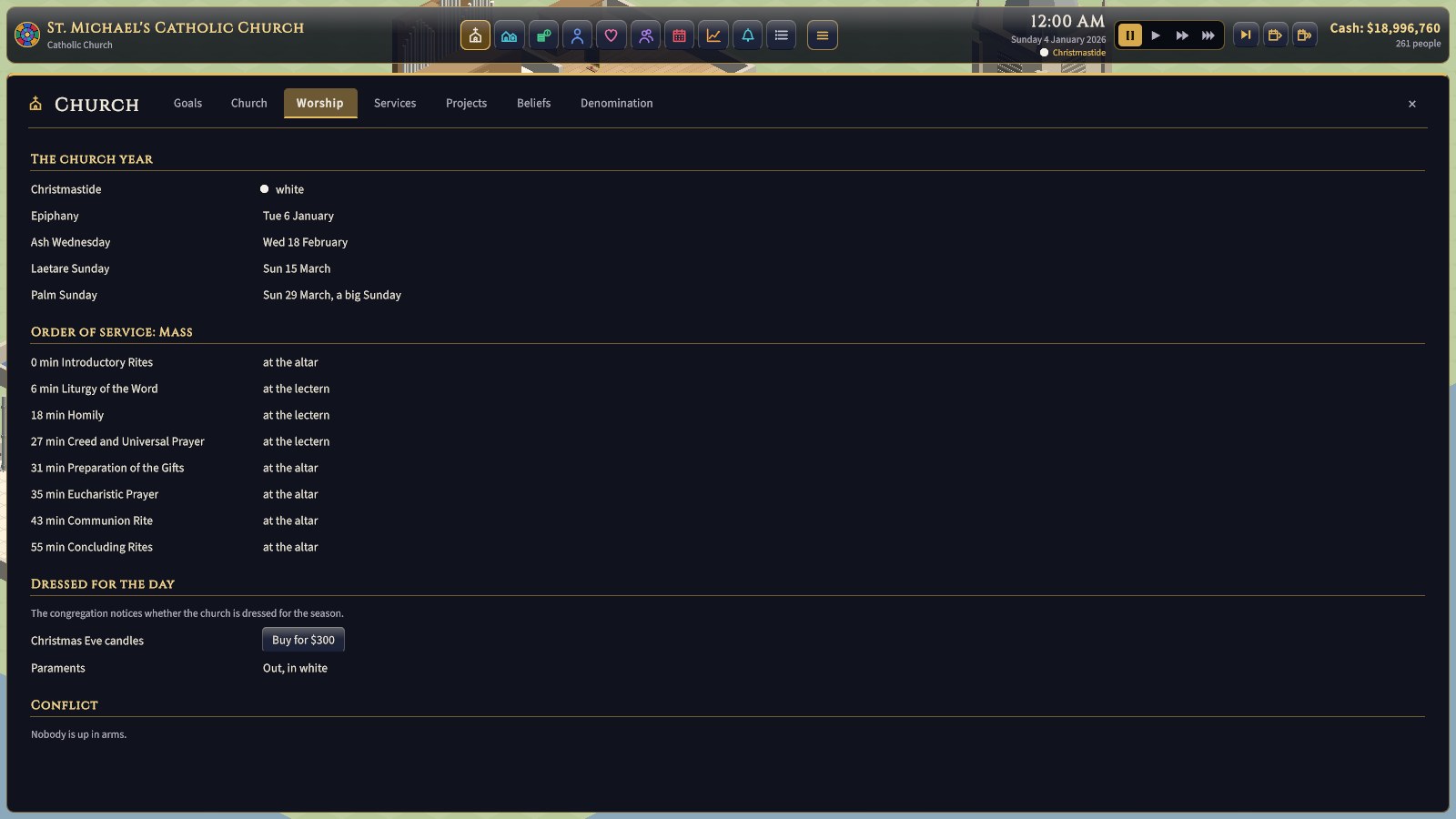Image resolution: width=1456 pixels, height=819 pixels.
Task: Click the 'Nobody is up in arms.' text
Action: tap(78, 734)
